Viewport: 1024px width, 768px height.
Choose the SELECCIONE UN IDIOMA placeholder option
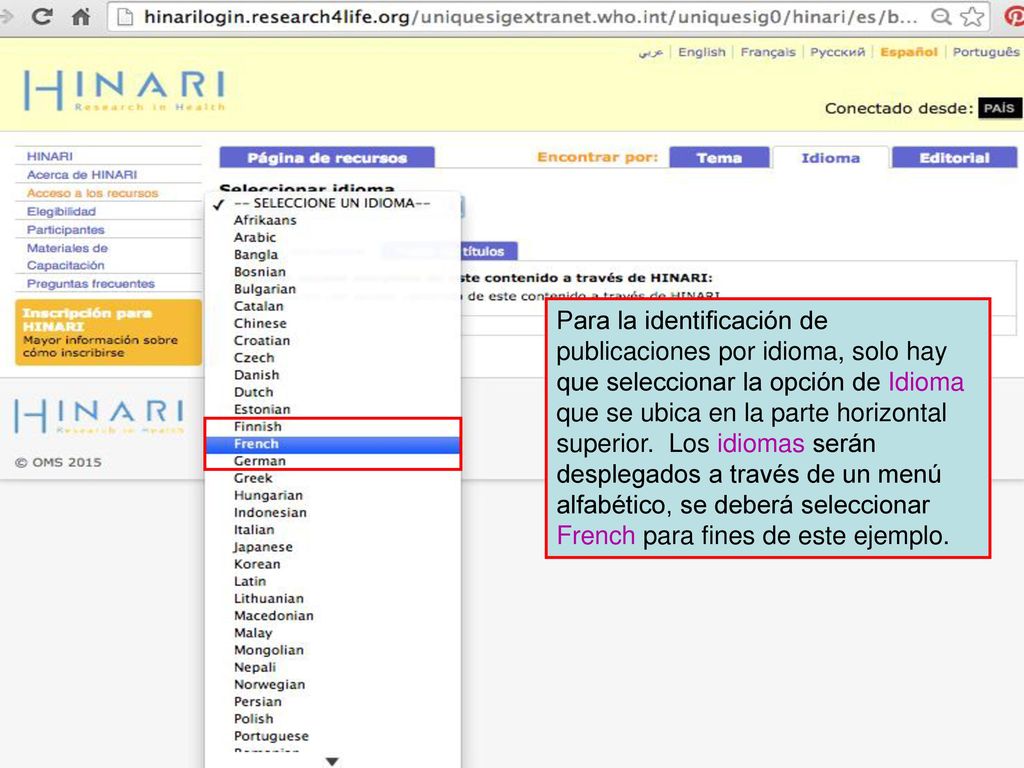(332, 203)
